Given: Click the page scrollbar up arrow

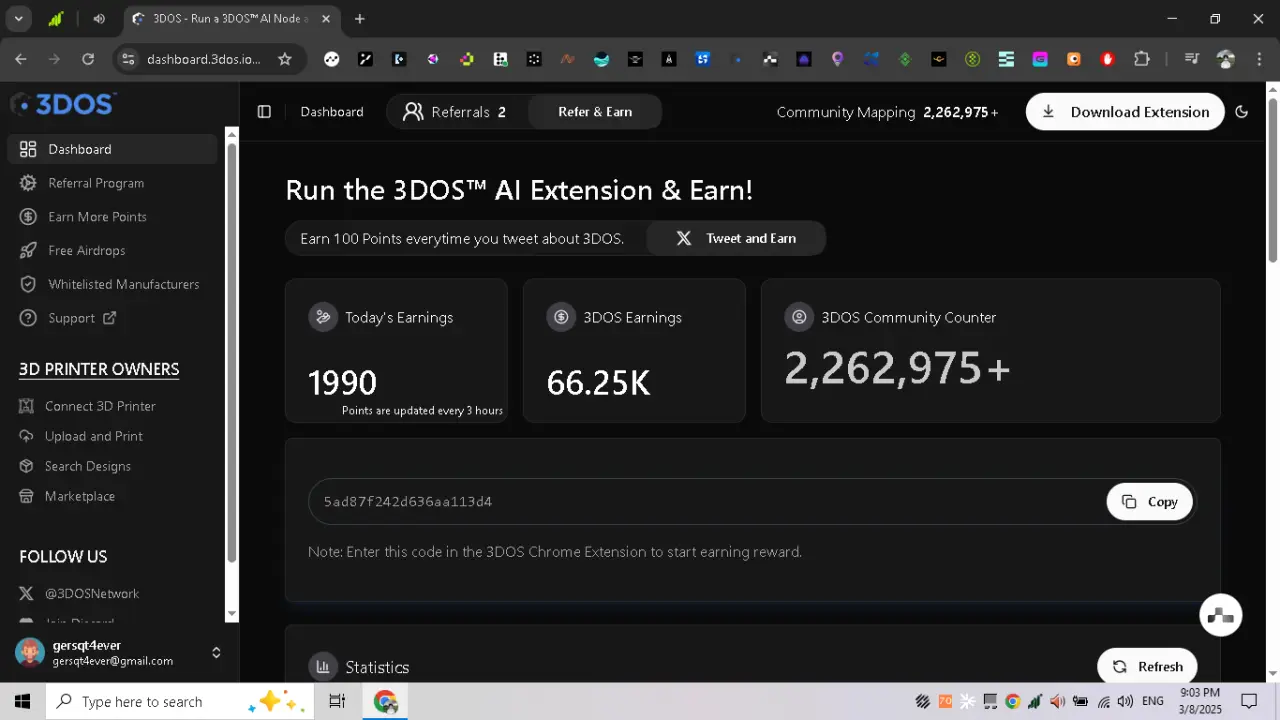Looking at the screenshot, I should pos(1272,90).
